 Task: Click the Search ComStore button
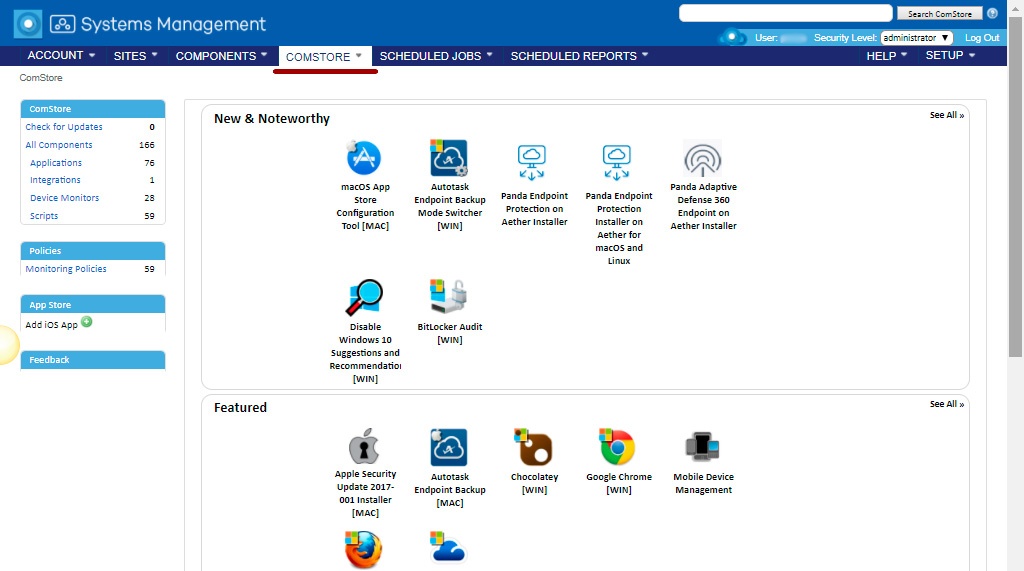pos(939,14)
